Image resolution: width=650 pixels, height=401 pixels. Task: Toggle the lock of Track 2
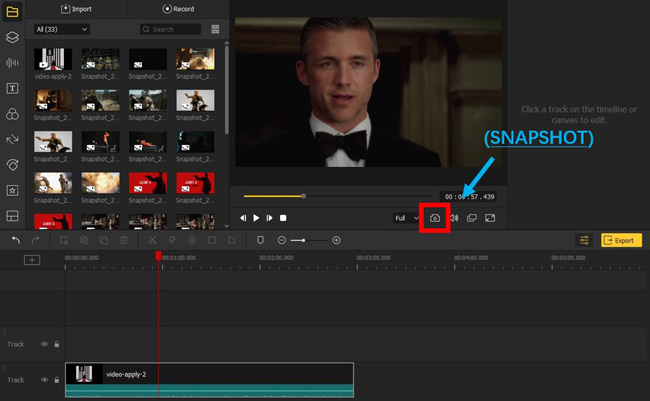pos(57,344)
